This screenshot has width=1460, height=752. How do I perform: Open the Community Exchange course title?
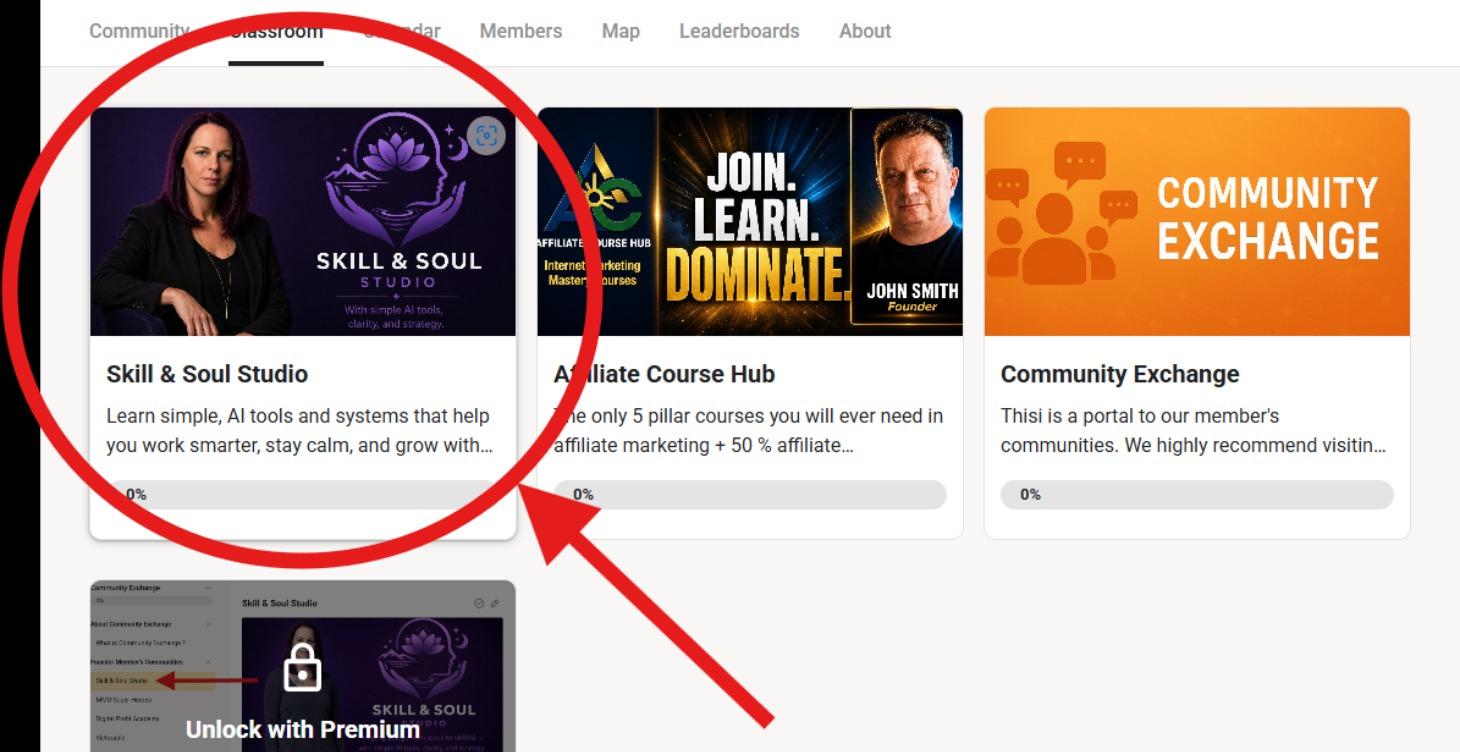pyautogui.click(x=1120, y=374)
